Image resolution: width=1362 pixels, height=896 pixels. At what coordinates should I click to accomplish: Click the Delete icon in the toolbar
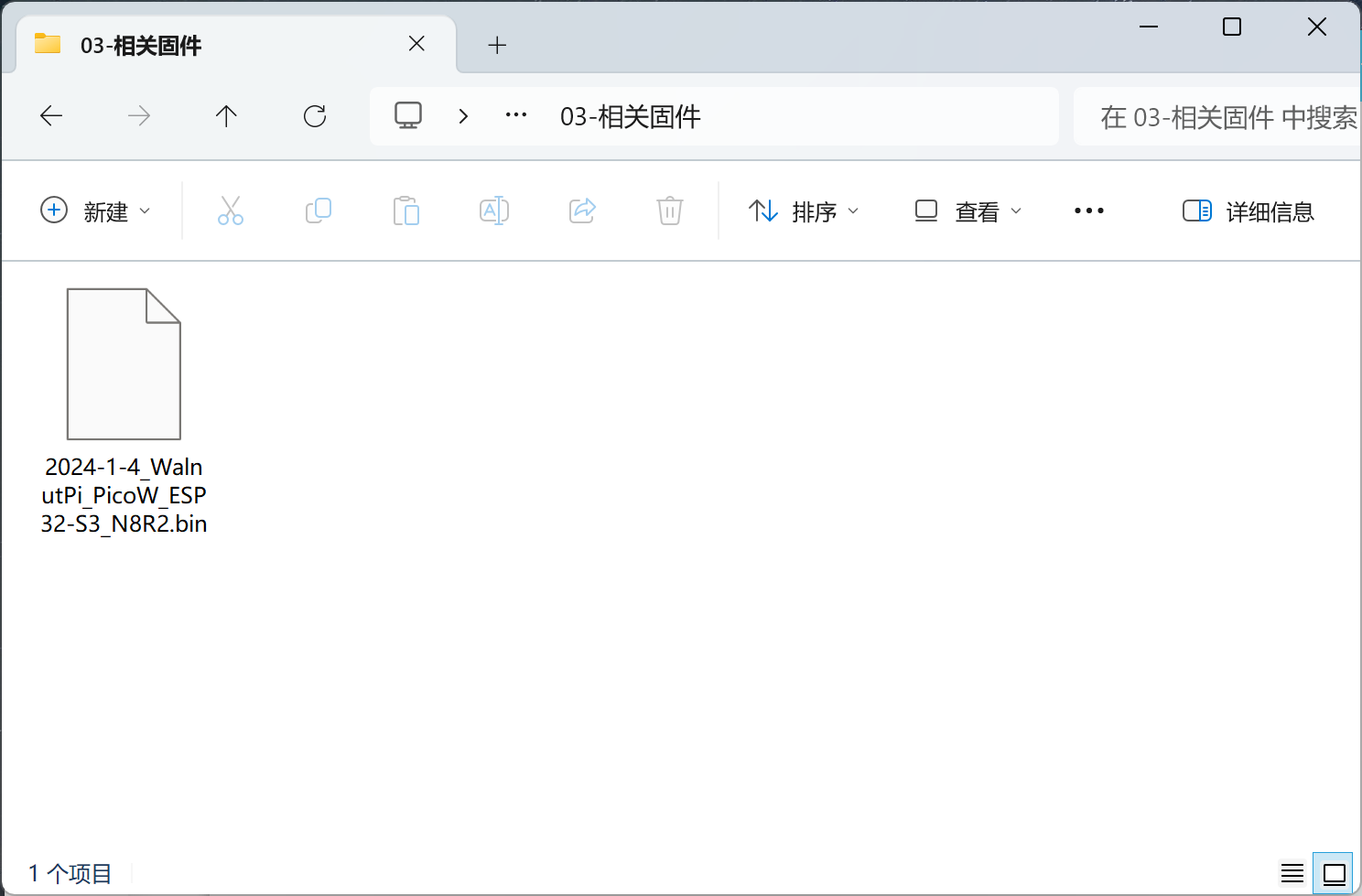coord(669,211)
